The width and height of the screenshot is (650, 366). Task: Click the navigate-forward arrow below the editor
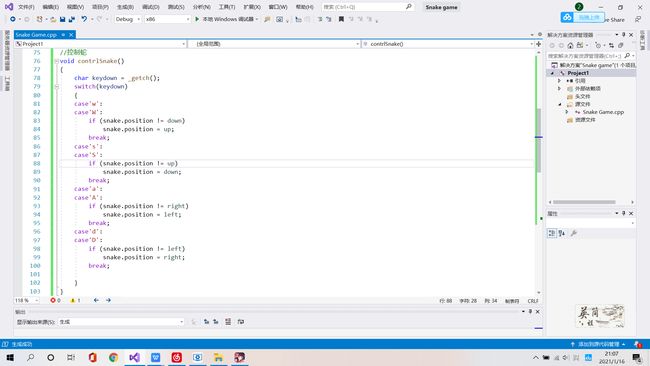tap(108, 300)
